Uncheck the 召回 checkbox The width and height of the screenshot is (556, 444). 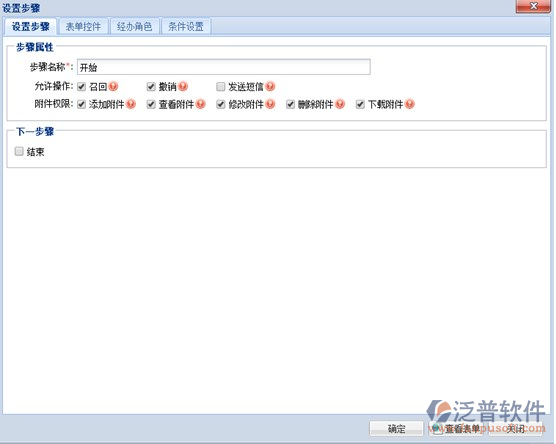coord(82,87)
